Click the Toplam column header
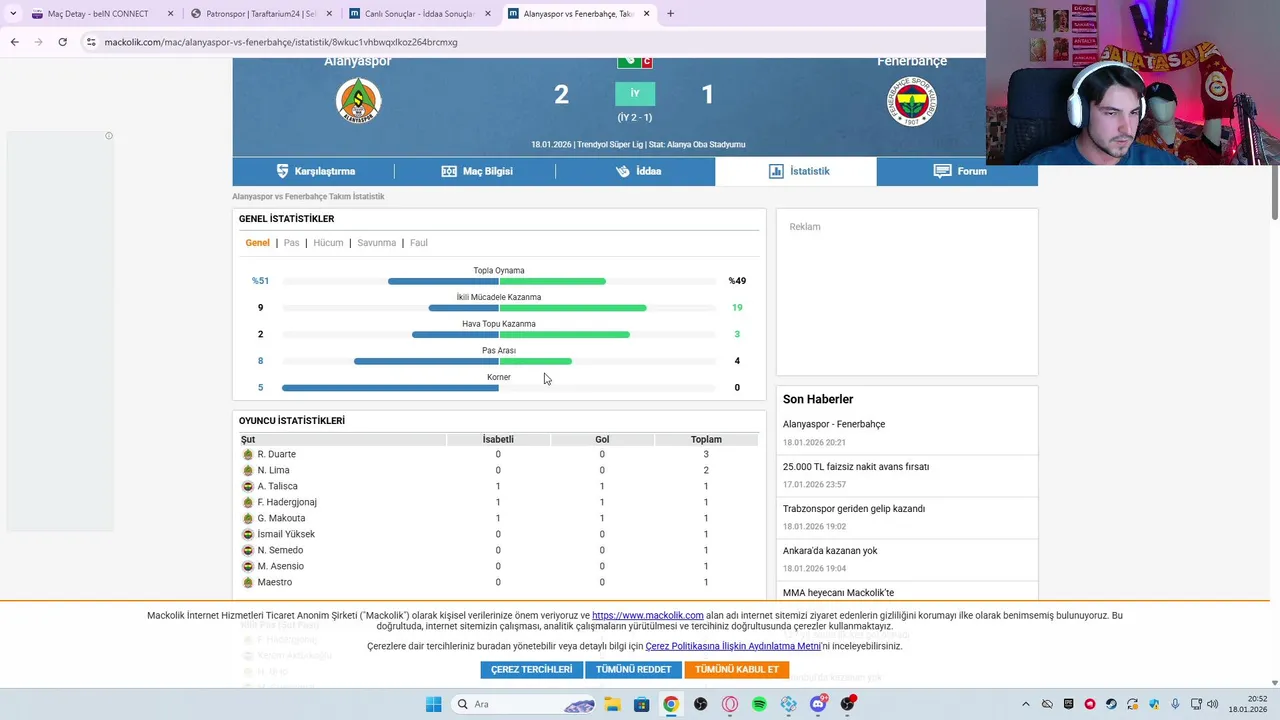 pyautogui.click(x=706, y=439)
